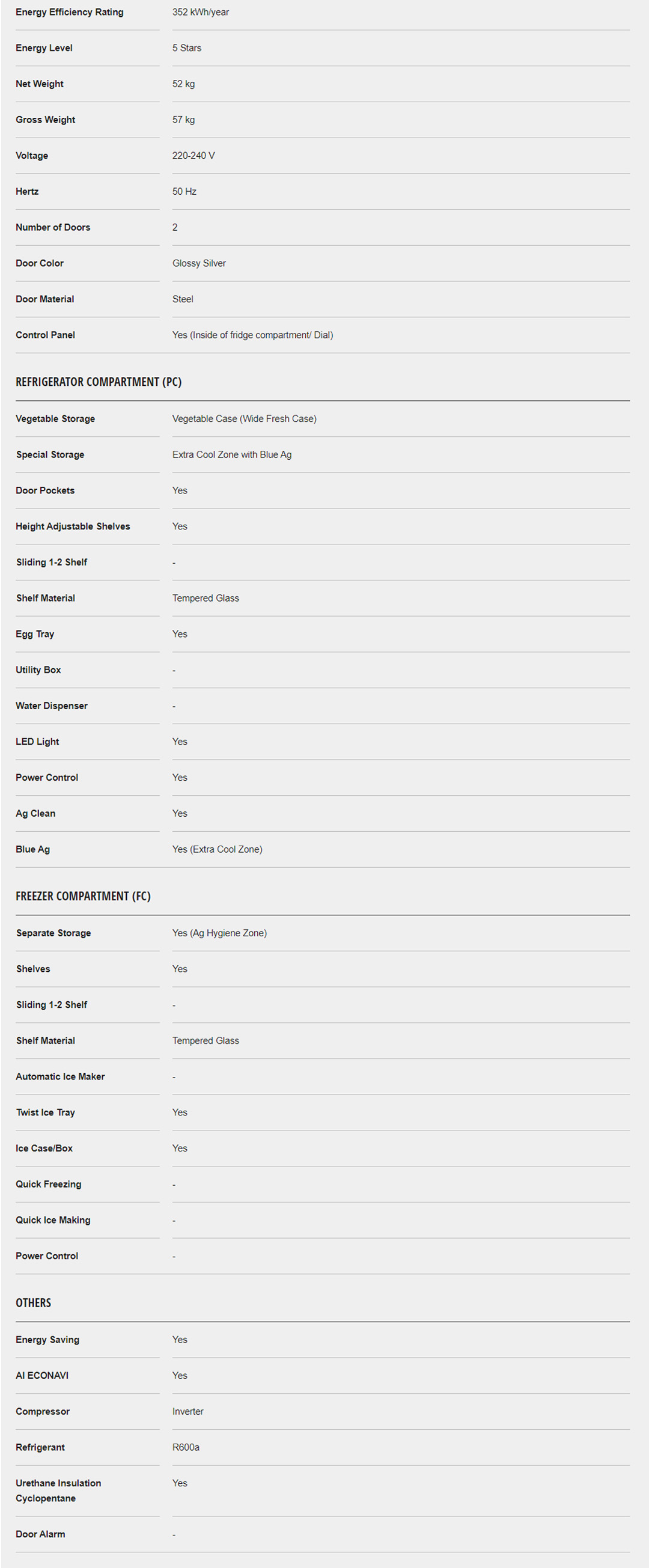Click the Glossy Silver door color value
The height and width of the screenshot is (1568, 649).
198,264
